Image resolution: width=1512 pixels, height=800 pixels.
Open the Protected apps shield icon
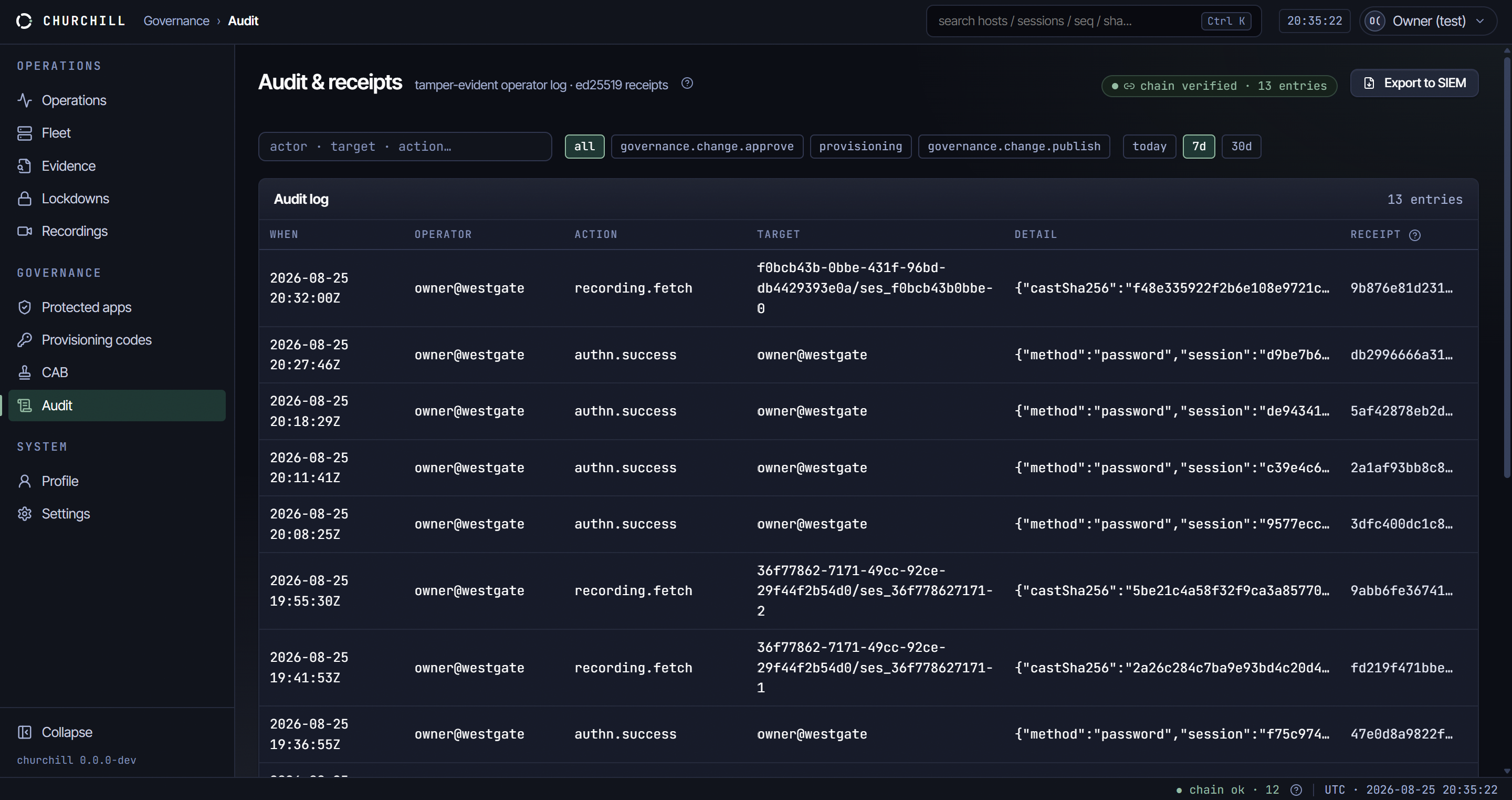tap(25, 307)
